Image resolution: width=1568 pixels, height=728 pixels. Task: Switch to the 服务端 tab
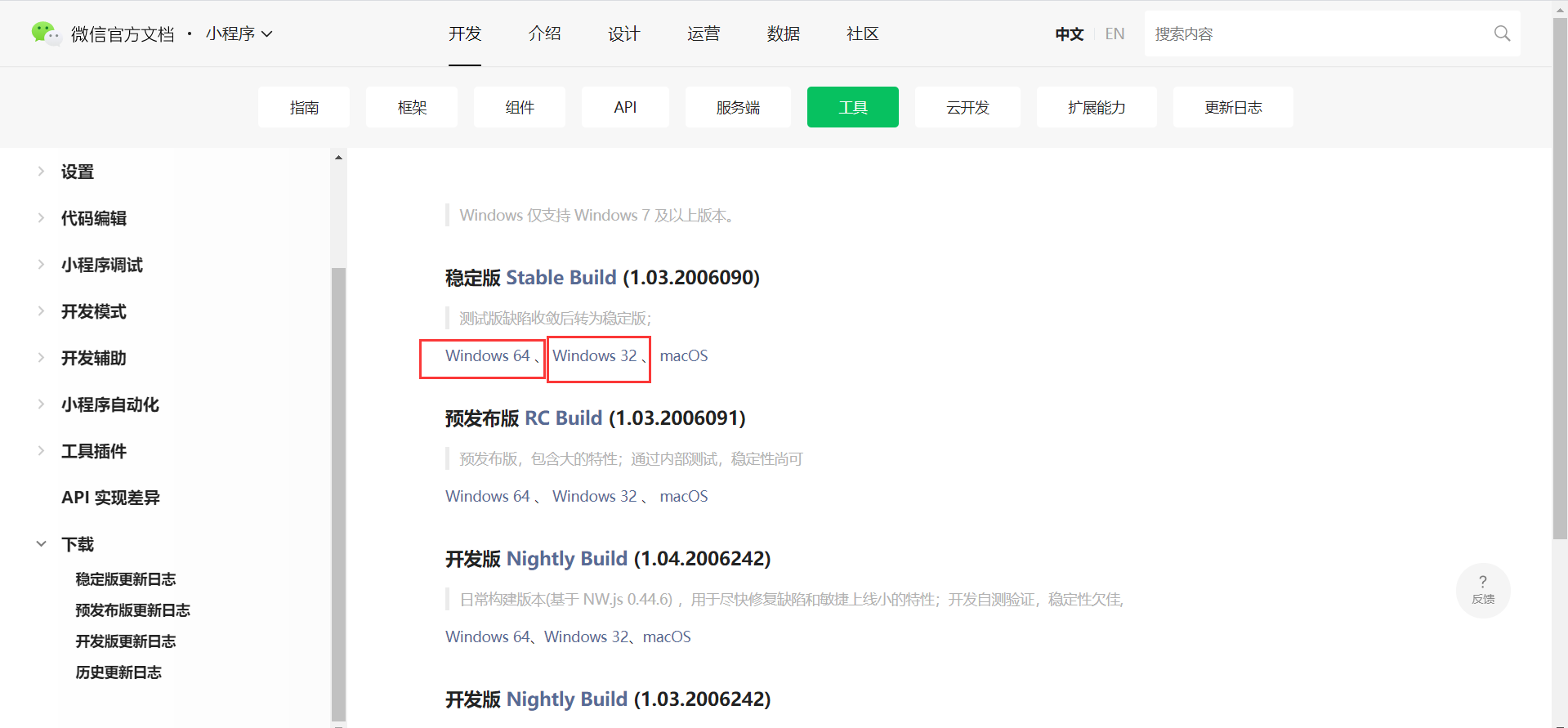tap(738, 107)
